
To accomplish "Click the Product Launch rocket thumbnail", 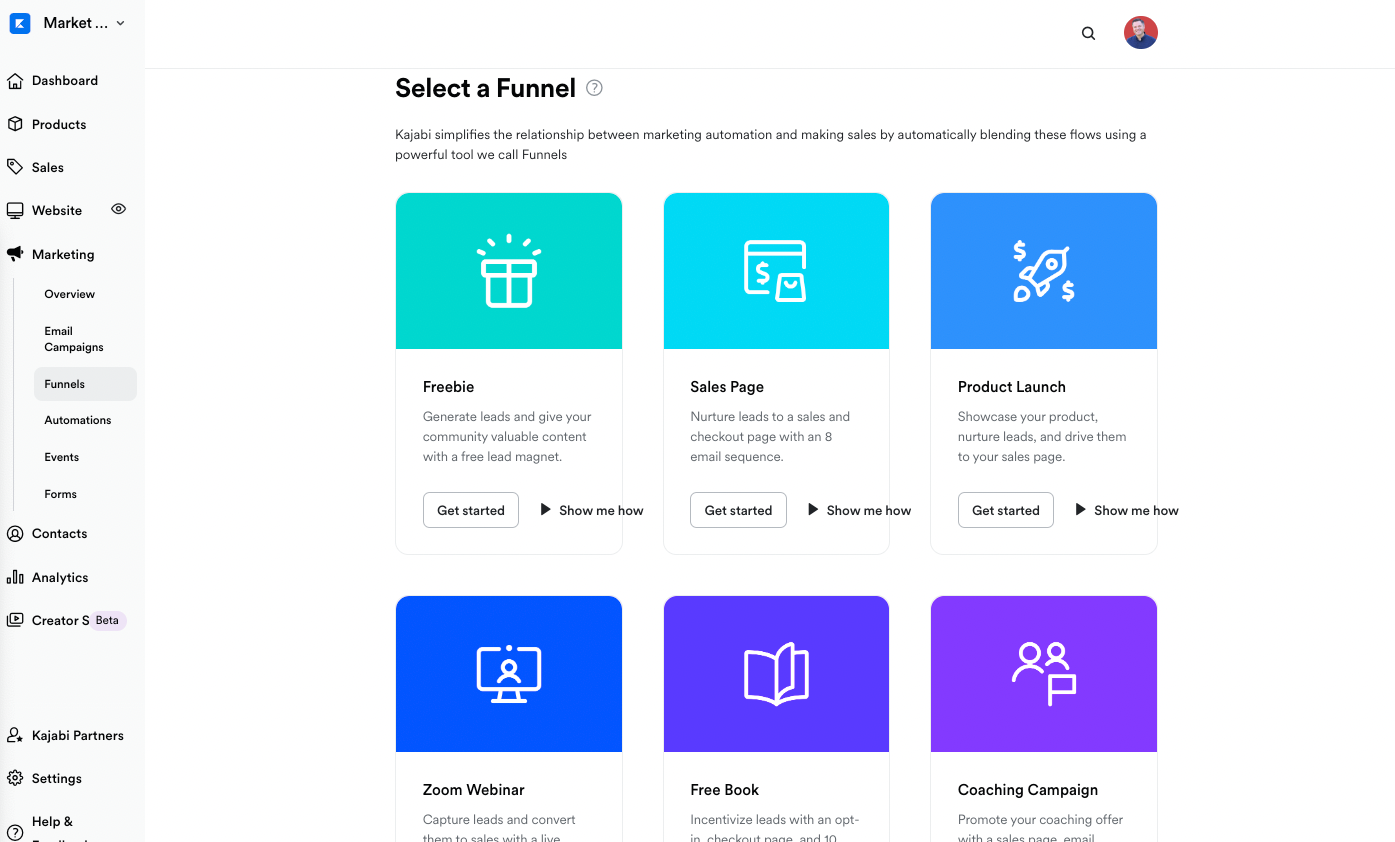I will tap(1044, 271).
